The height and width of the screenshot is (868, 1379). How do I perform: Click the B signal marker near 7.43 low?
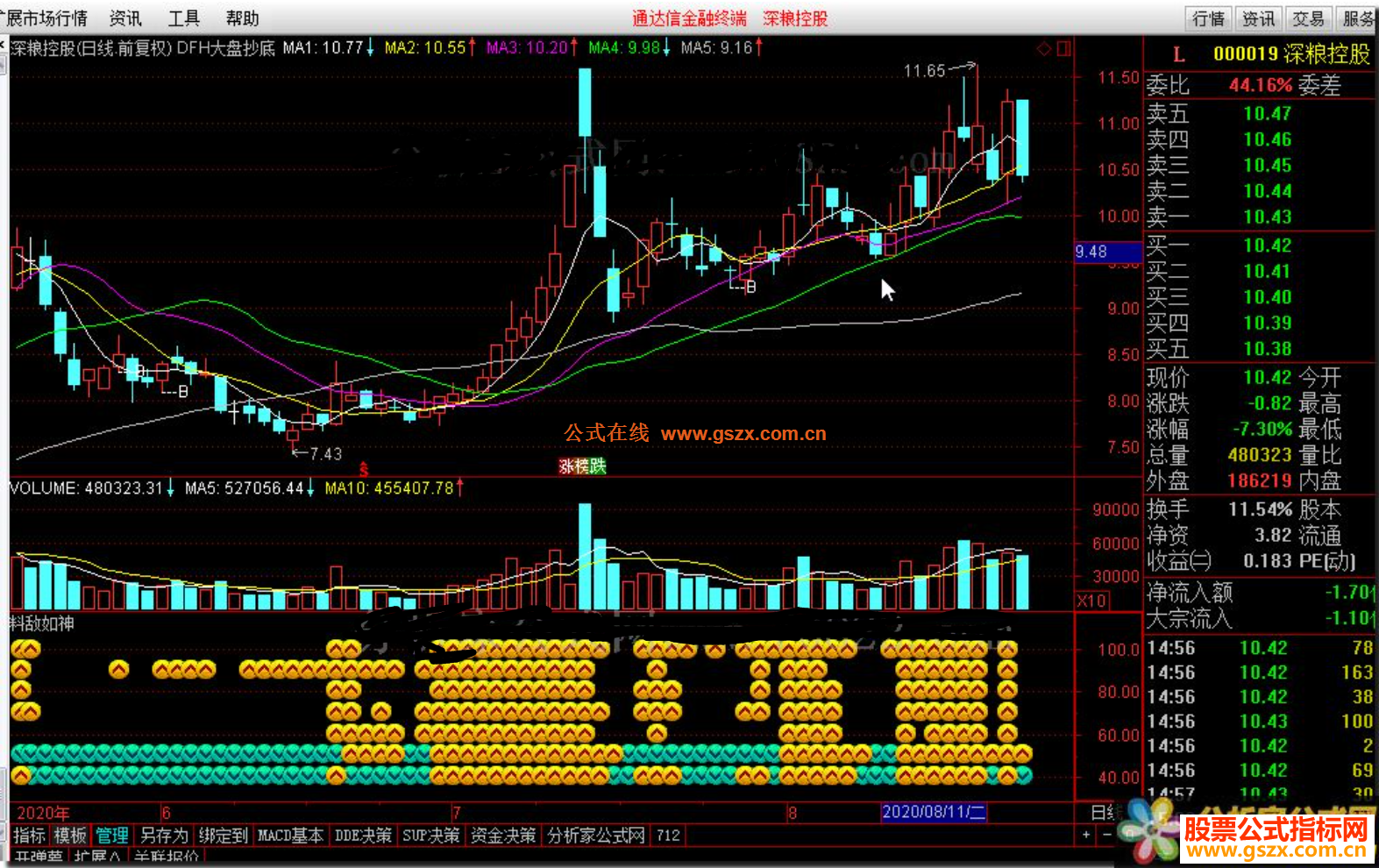(182, 392)
